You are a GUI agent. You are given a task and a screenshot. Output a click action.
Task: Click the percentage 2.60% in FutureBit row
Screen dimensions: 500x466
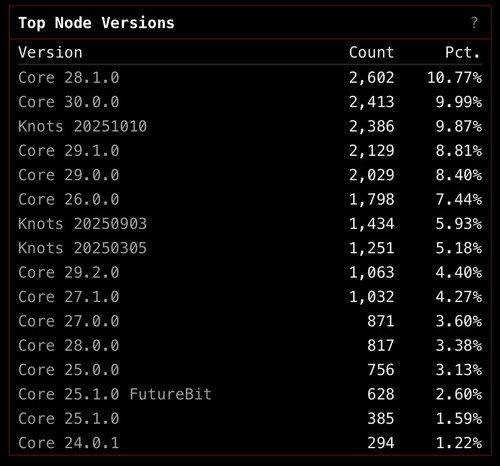pos(459,394)
